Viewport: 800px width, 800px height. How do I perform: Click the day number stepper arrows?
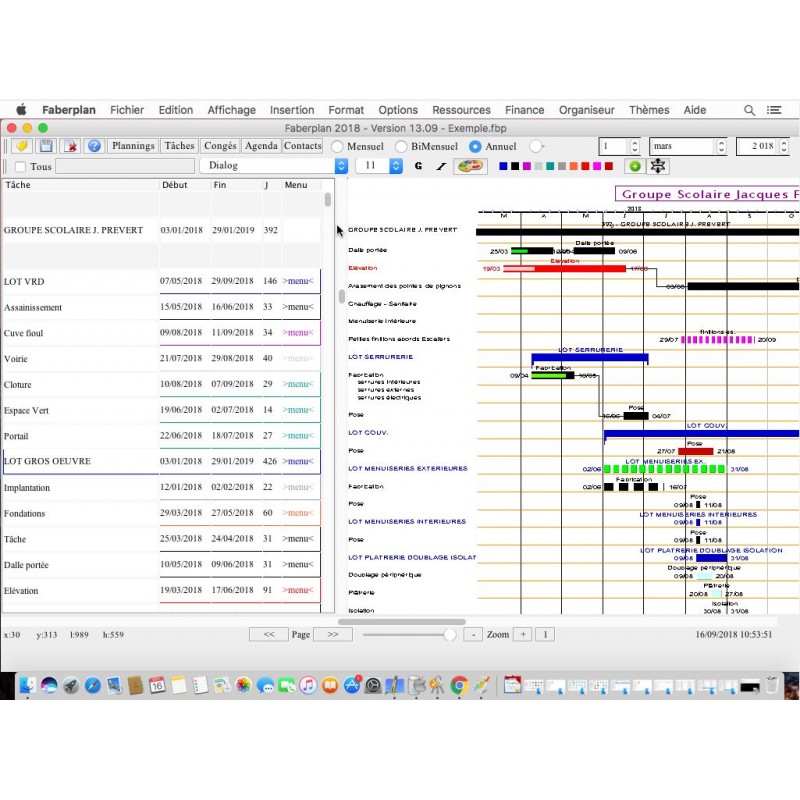tap(634, 146)
